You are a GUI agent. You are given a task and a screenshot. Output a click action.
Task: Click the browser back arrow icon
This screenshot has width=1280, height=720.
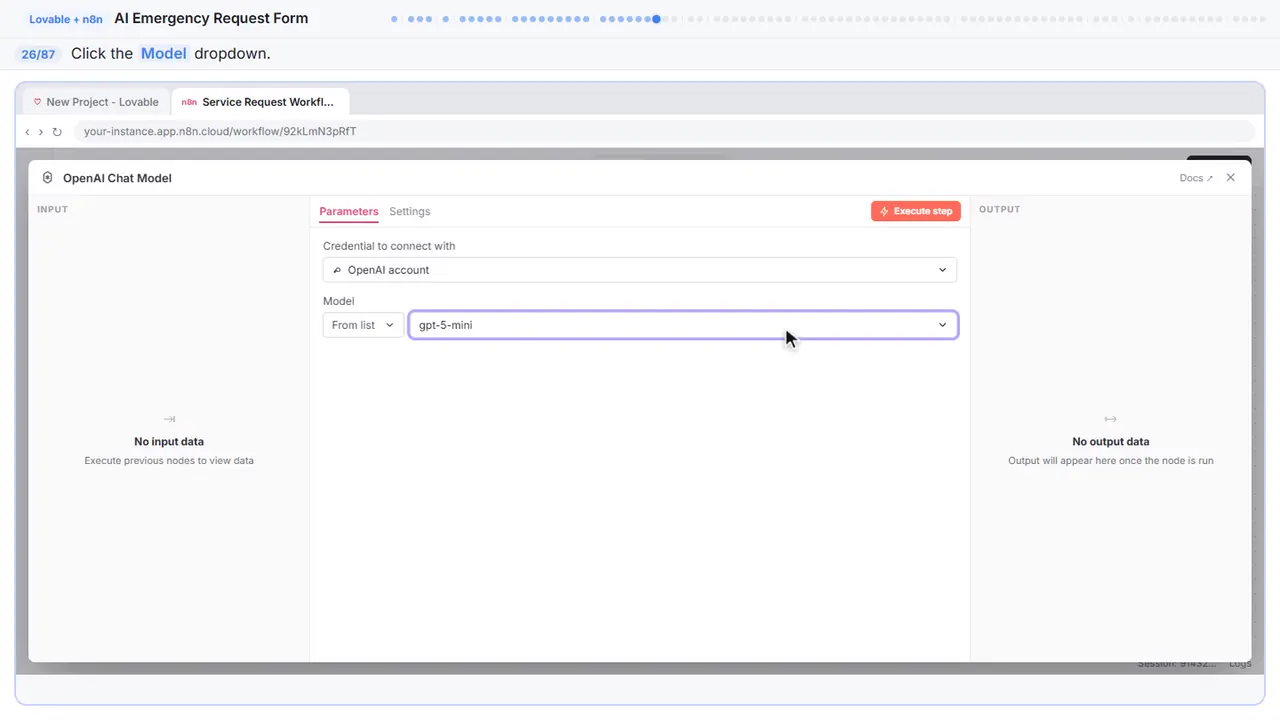click(x=27, y=132)
